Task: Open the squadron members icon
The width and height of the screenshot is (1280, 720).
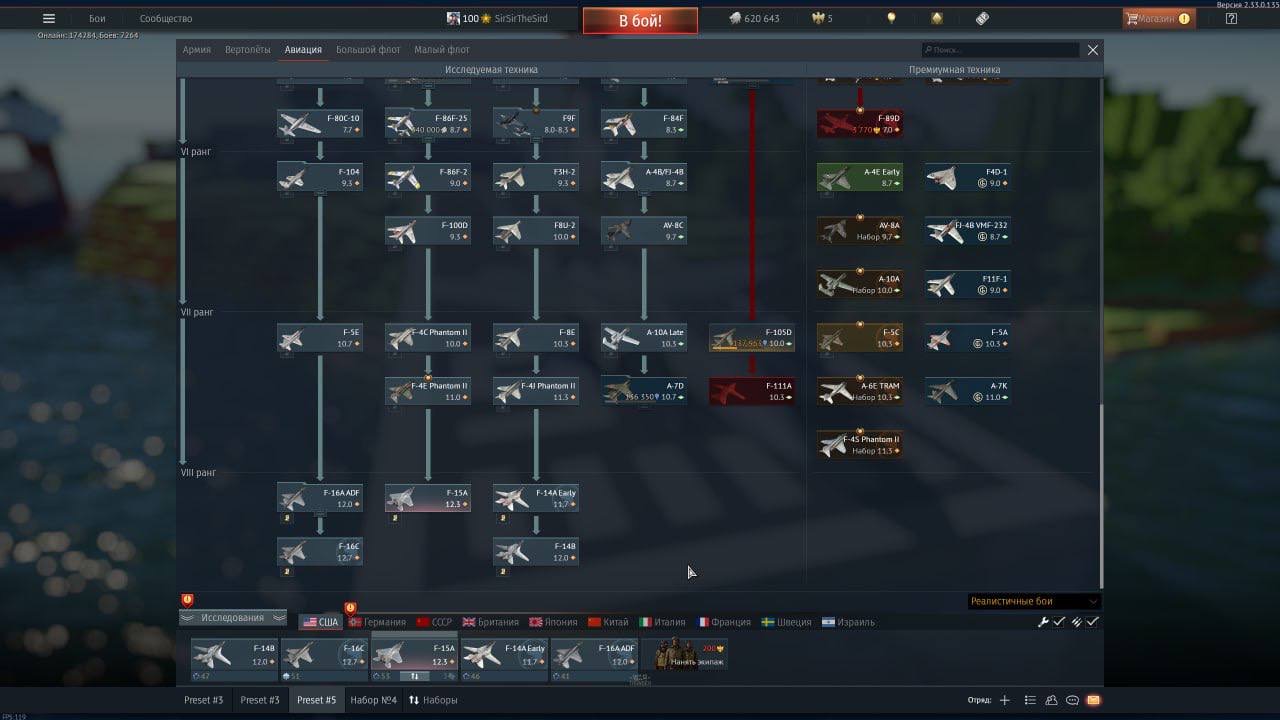Action: click(1051, 700)
